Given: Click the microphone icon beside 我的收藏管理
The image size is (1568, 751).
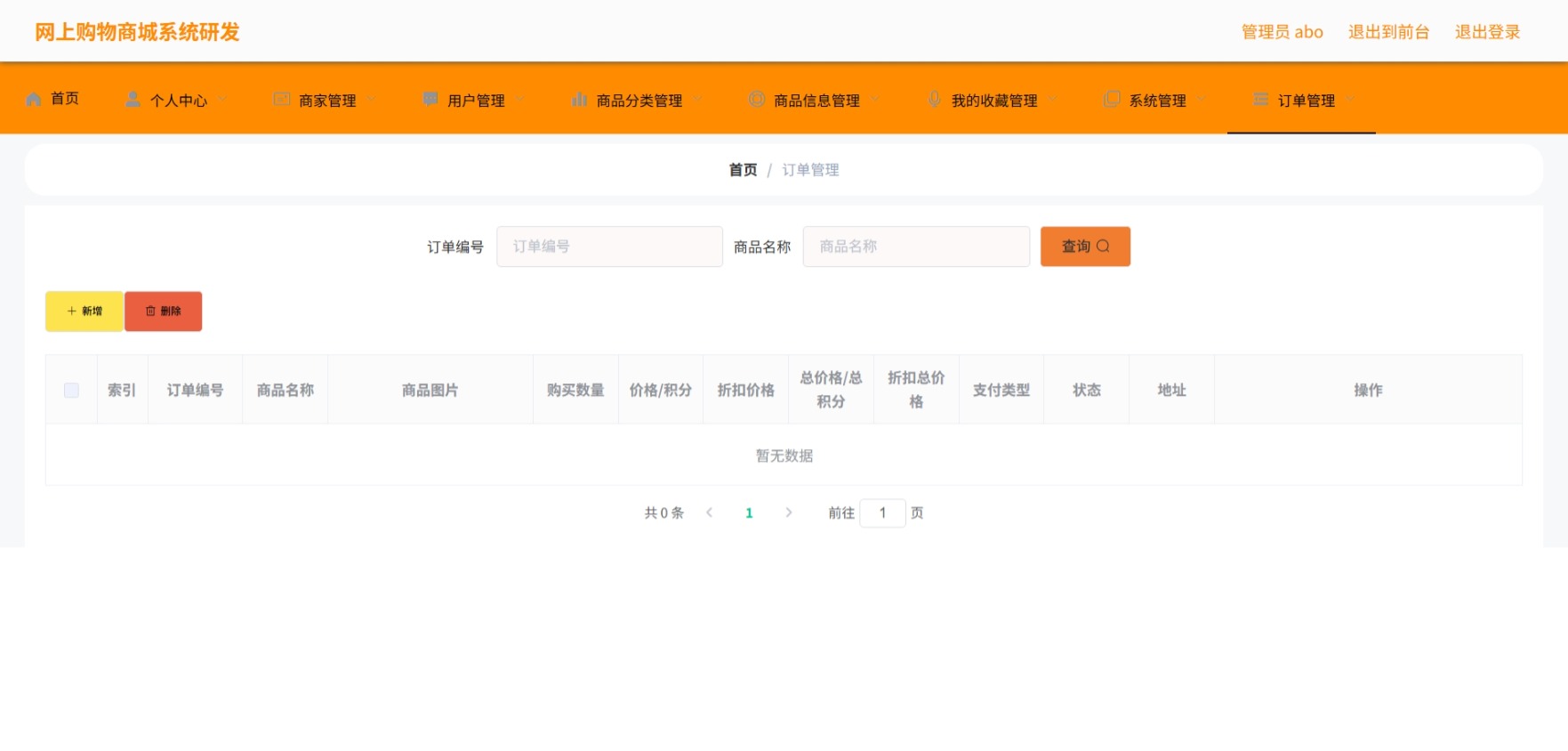Looking at the screenshot, I should pos(935,99).
